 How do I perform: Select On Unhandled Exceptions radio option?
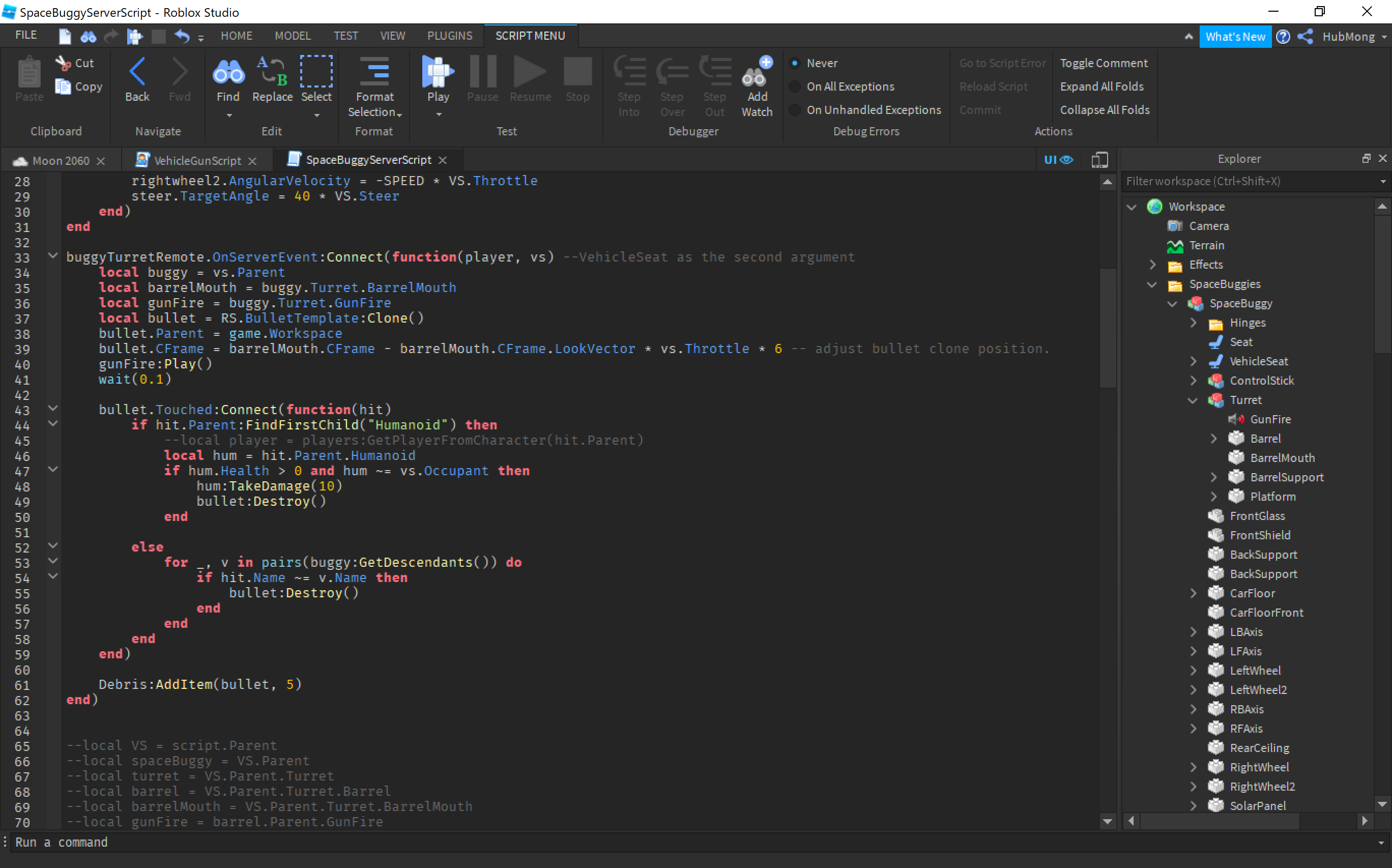click(x=795, y=110)
